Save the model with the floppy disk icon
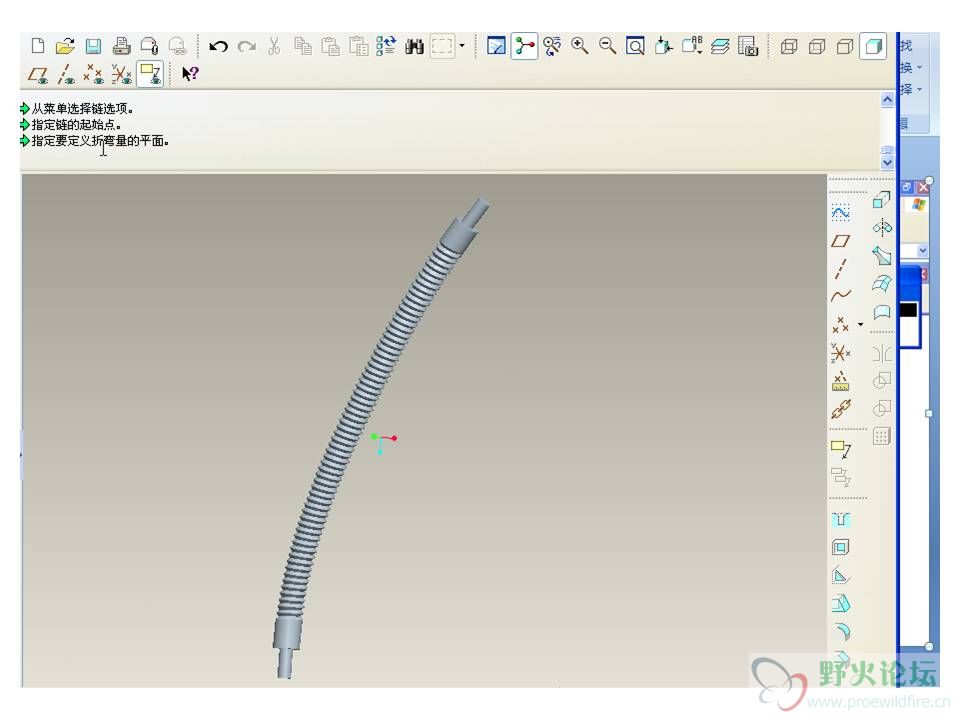960x720 pixels. (93, 47)
